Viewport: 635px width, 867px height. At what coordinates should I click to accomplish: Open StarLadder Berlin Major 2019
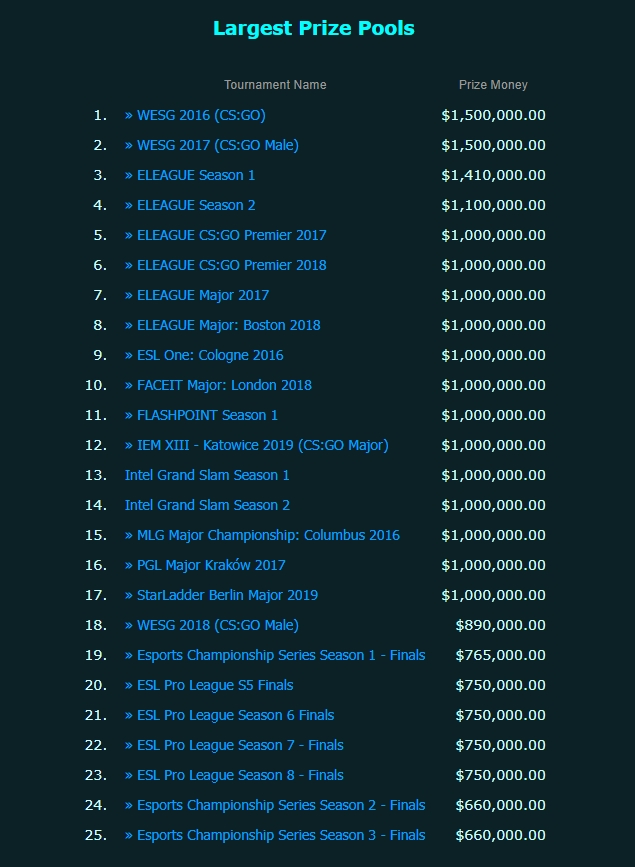point(221,595)
